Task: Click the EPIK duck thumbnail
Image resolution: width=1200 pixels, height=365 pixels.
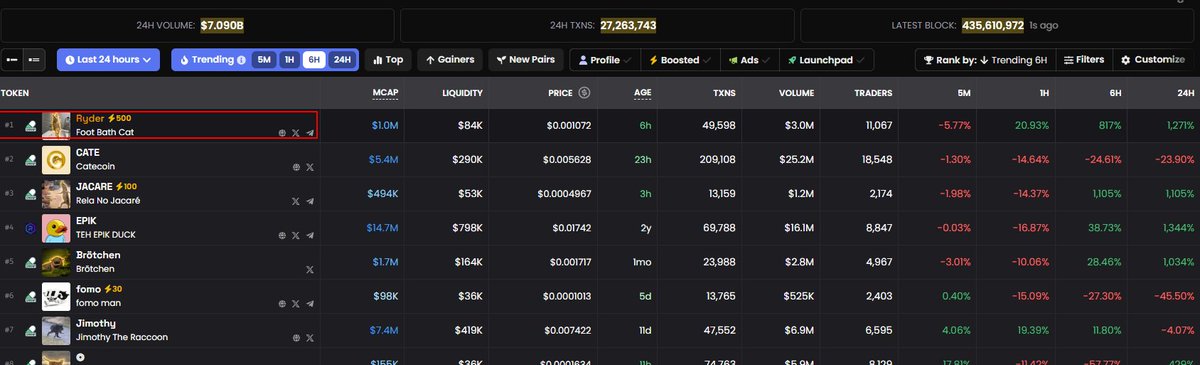Action: (x=56, y=228)
